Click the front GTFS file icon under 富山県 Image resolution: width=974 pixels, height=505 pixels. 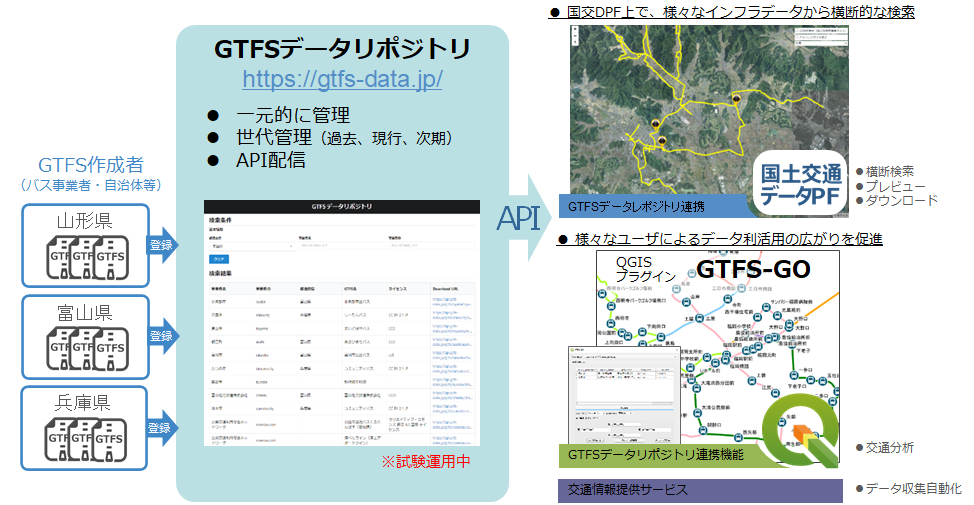pyautogui.click(x=111, y=349)
